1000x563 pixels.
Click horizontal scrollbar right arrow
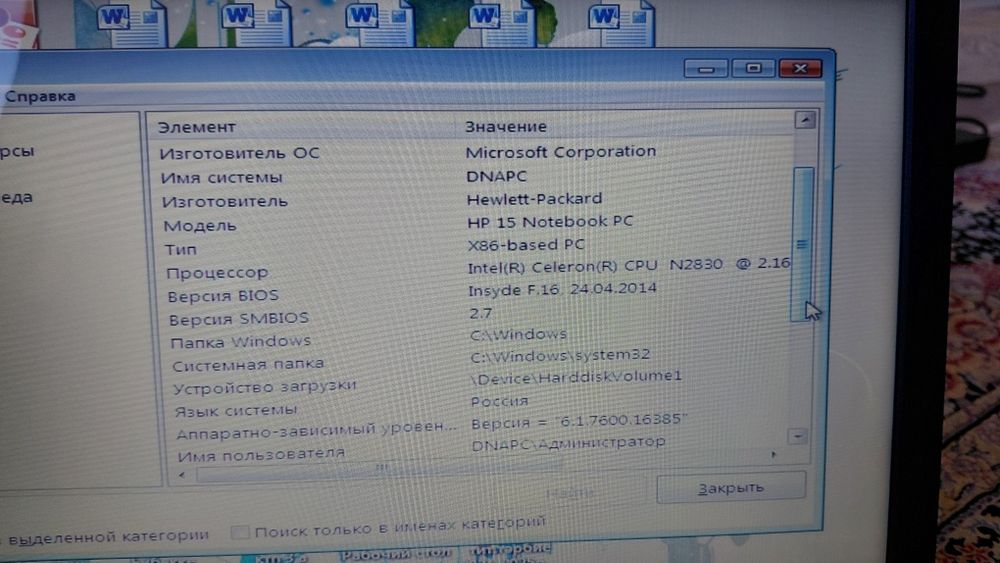[773, 455]
